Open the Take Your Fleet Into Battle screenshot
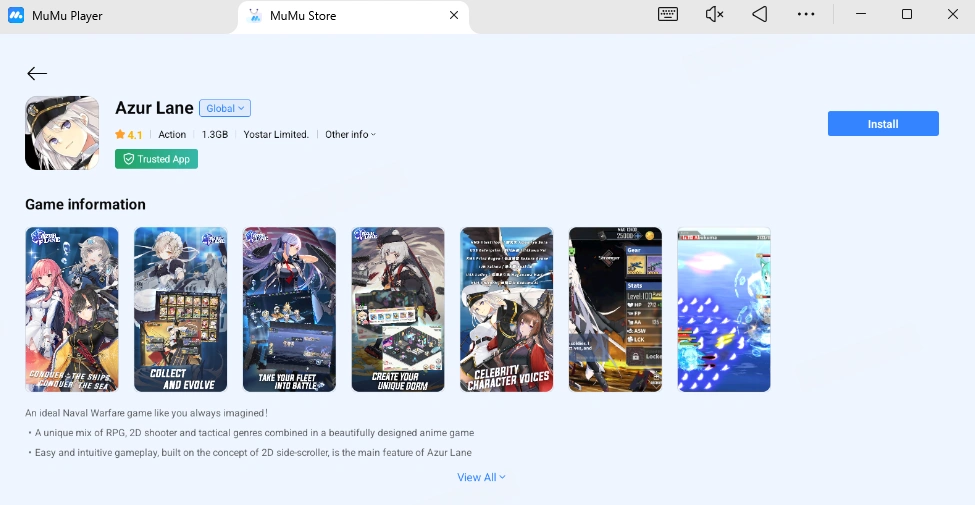Viewport: 975px width, 505px height. (x=289, y=310)
